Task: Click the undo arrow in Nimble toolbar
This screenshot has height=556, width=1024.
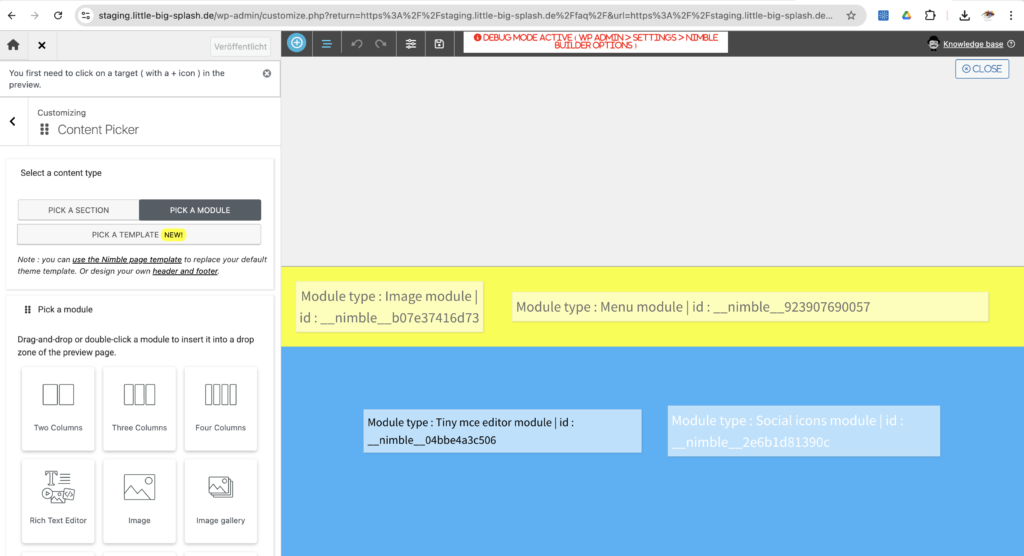Action: [x=358, y=44]
